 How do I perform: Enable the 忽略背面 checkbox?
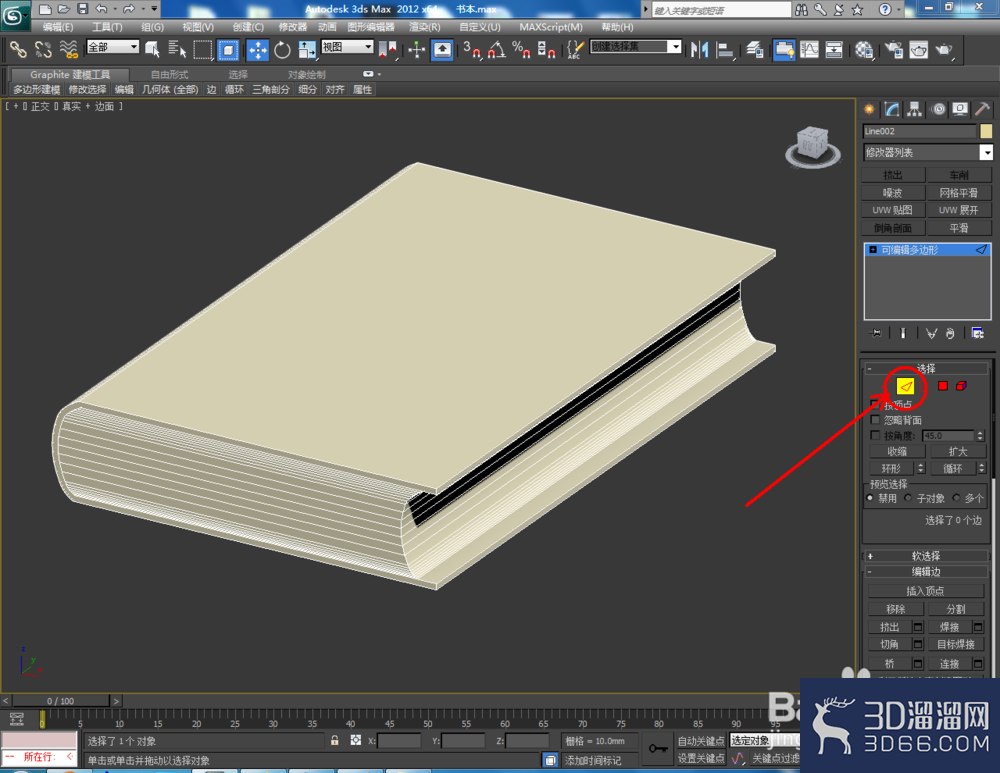click(x=875, y=420)
